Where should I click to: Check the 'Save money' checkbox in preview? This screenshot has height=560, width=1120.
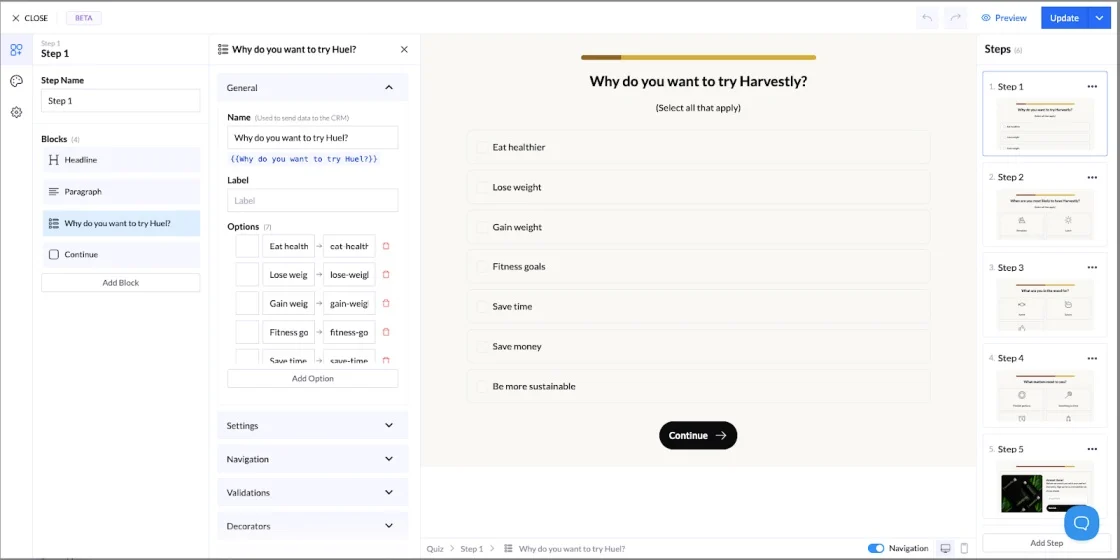483,346
